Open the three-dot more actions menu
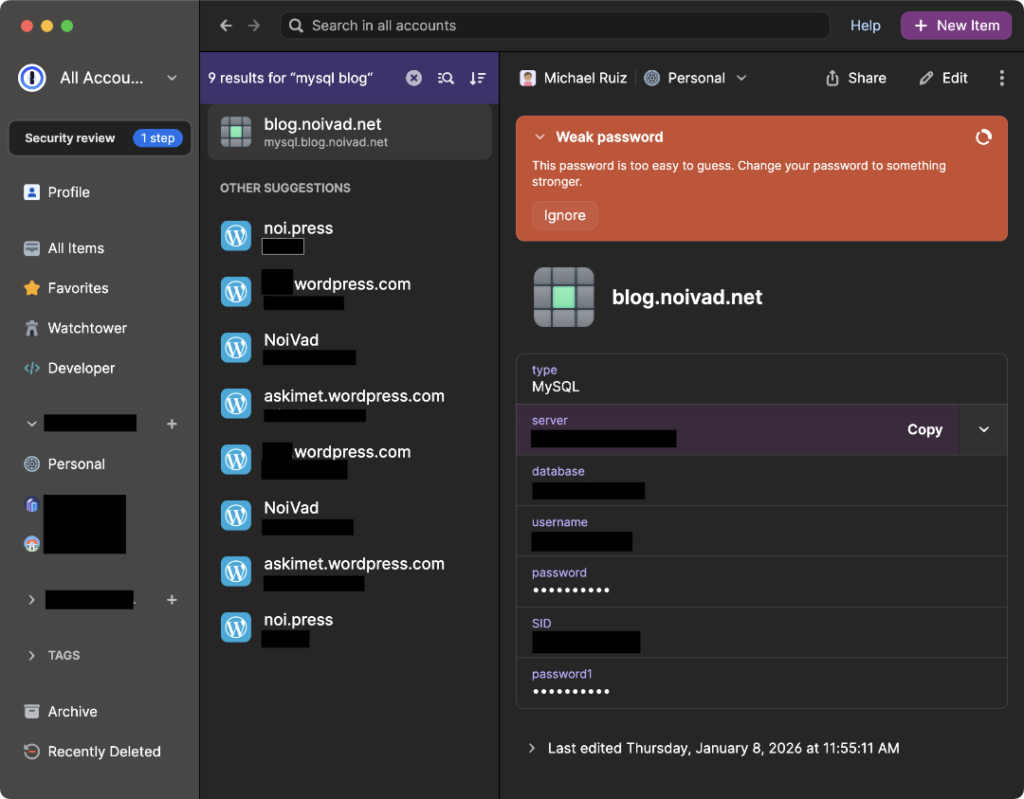The width and height of the screenshot is (1024, 799). (1002, 78)
